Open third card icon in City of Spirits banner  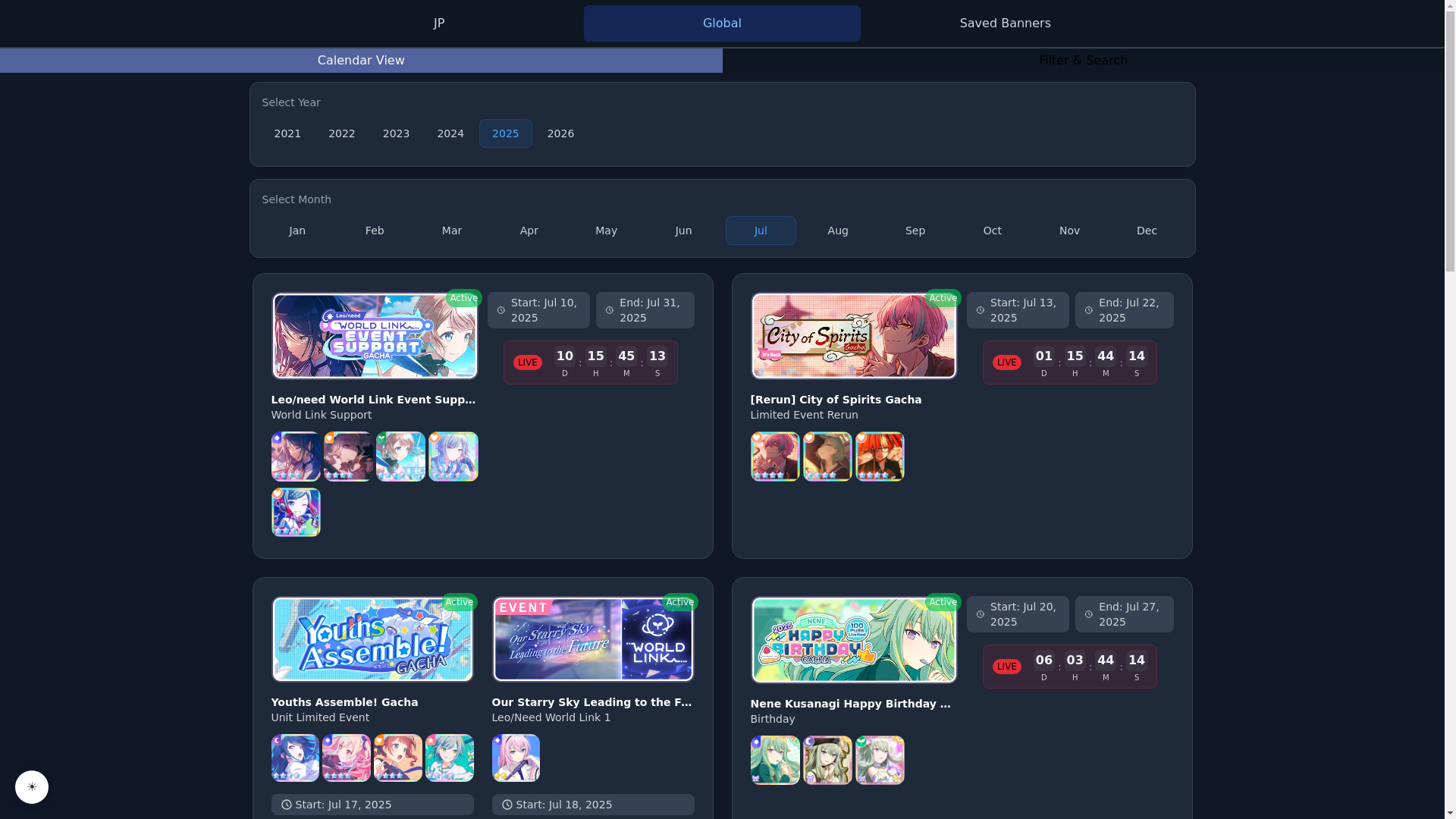880,457
